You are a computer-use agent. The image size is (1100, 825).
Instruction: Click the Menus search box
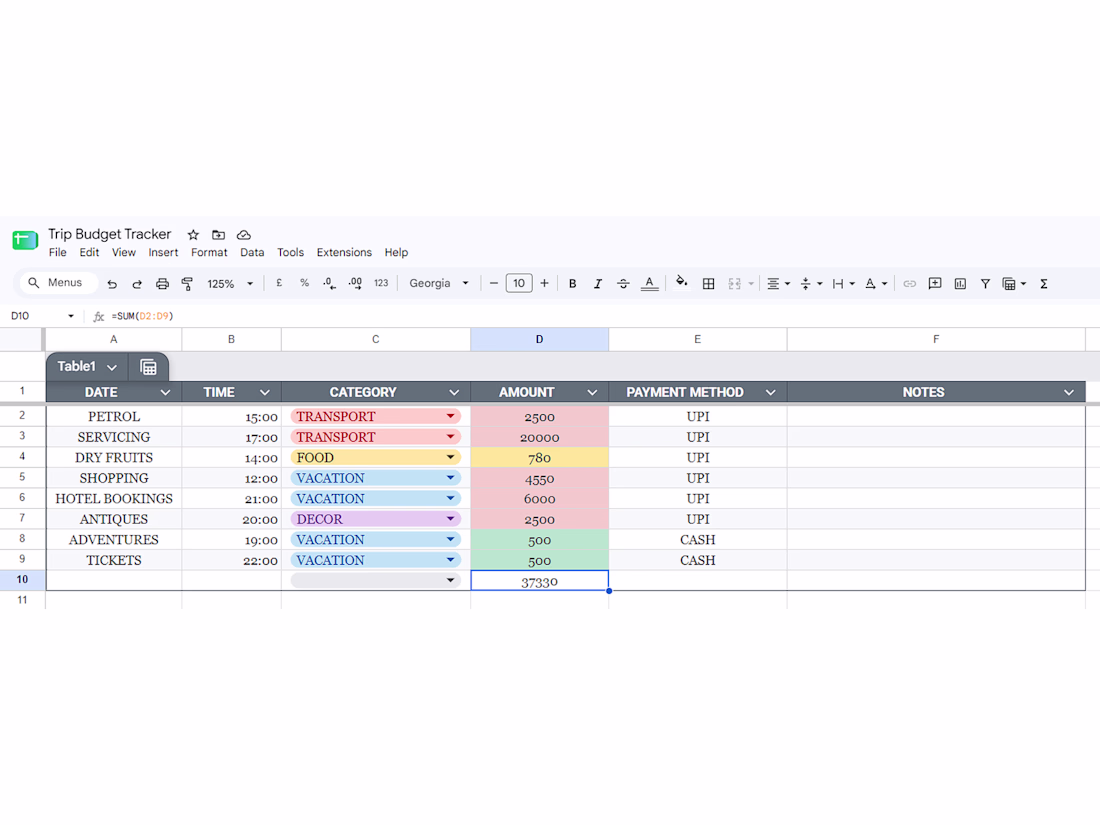[x=58, y=283]
